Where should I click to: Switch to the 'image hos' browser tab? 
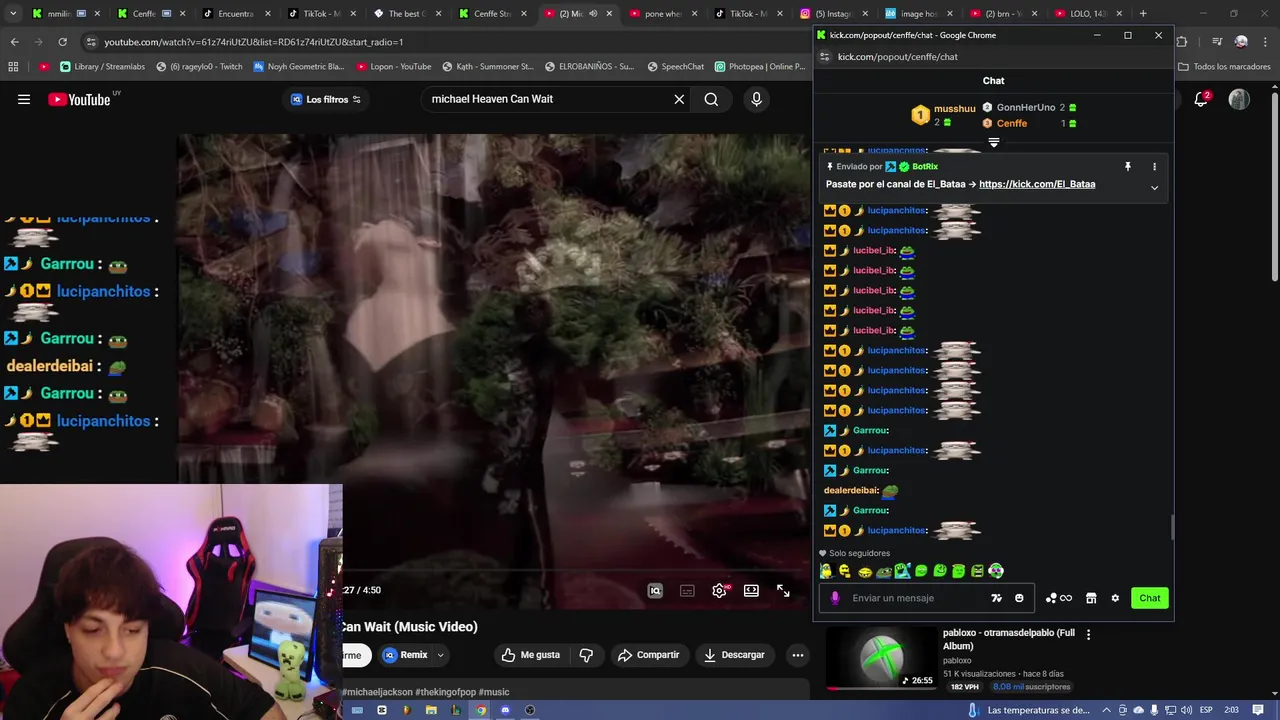point(918,14)
